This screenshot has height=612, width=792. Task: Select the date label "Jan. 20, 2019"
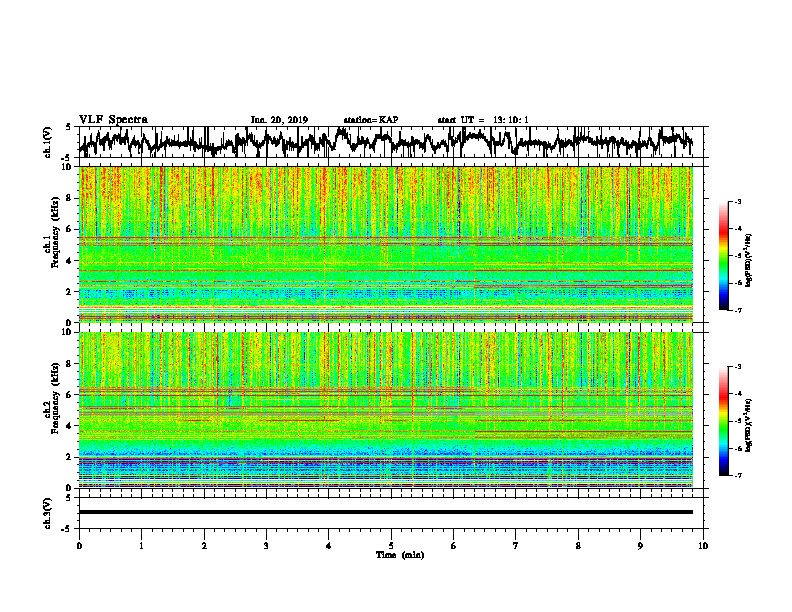279,120
